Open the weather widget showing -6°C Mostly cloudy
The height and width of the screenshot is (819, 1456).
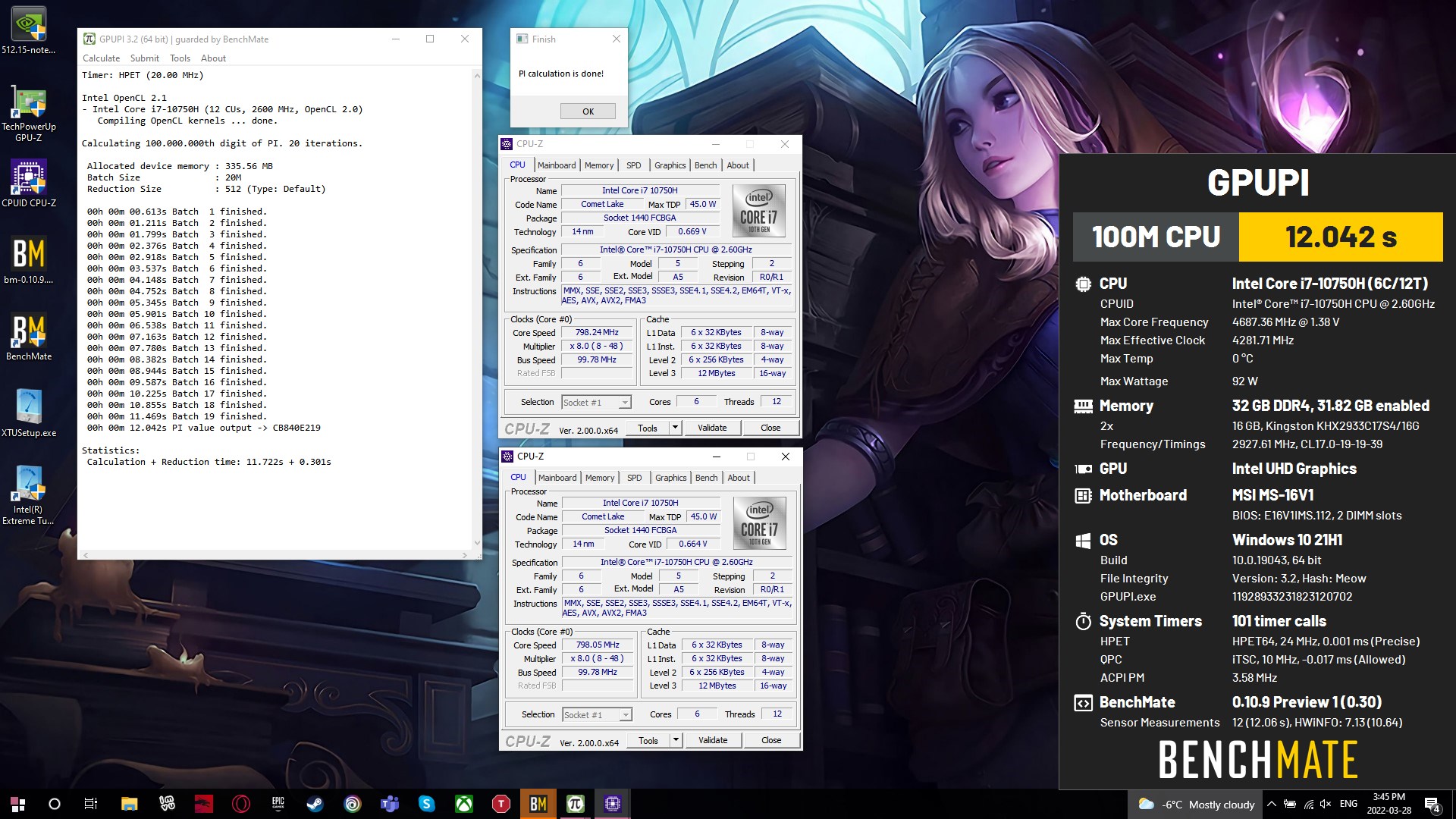(x=1197, y=804)
